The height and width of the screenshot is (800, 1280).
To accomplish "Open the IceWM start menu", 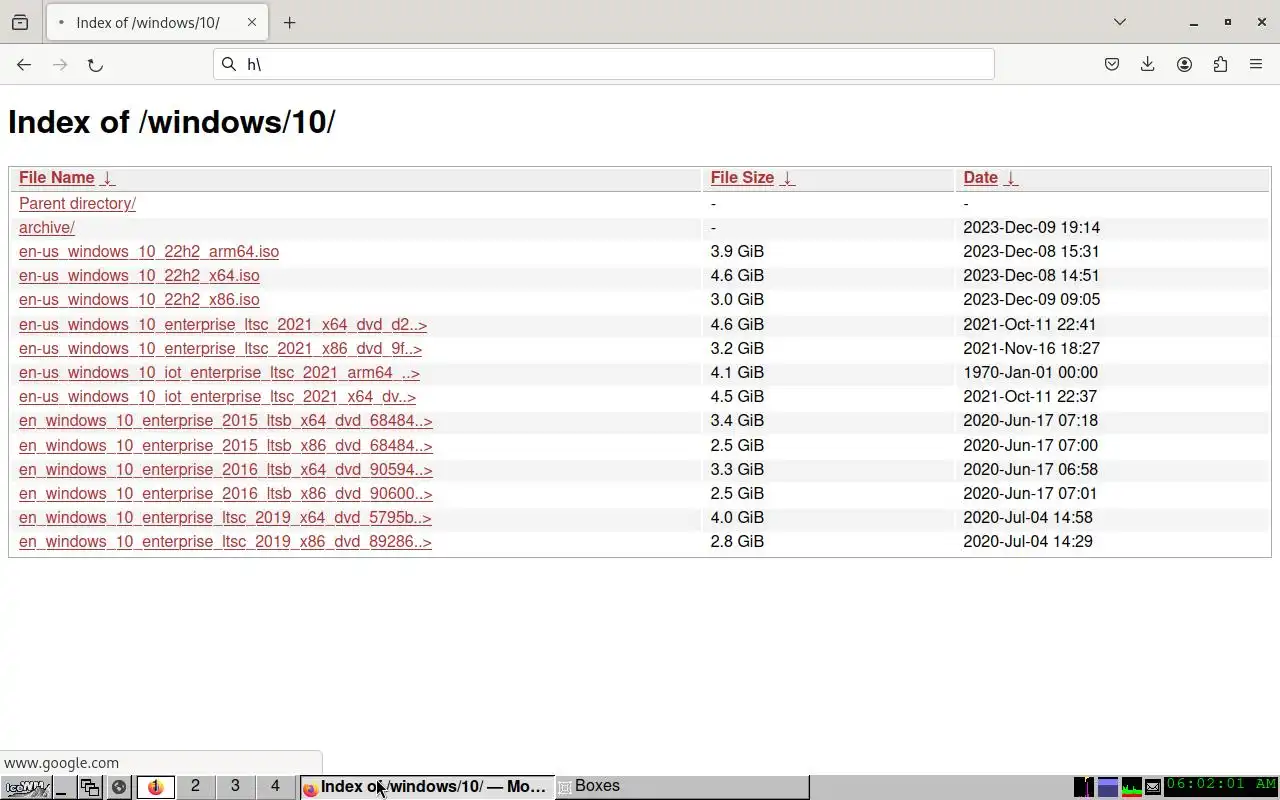I will coord(26,787).
